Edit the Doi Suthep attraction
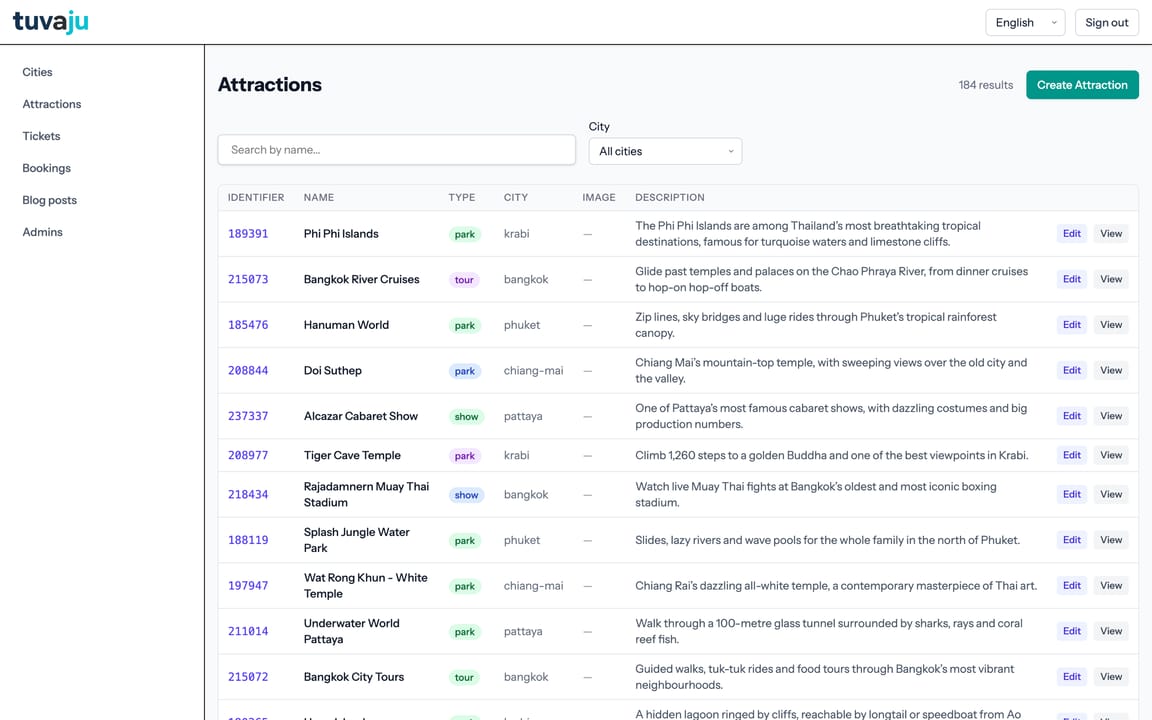1152x720 pixels. click(x=1072, y=370)
